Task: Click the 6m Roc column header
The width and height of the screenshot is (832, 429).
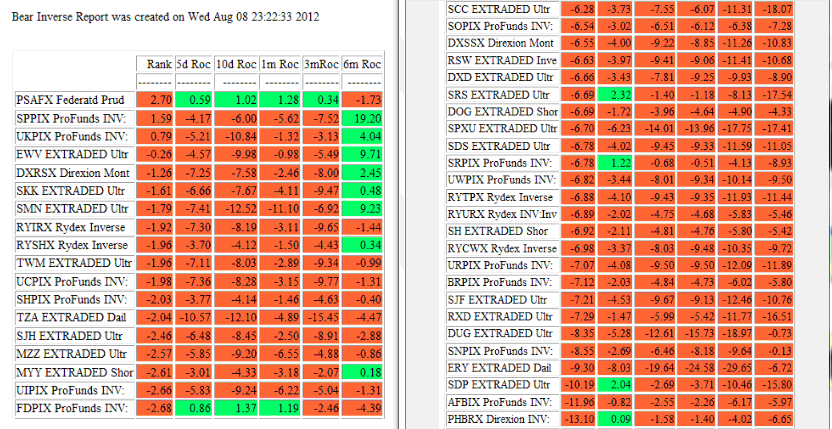Action: (362, 64)
